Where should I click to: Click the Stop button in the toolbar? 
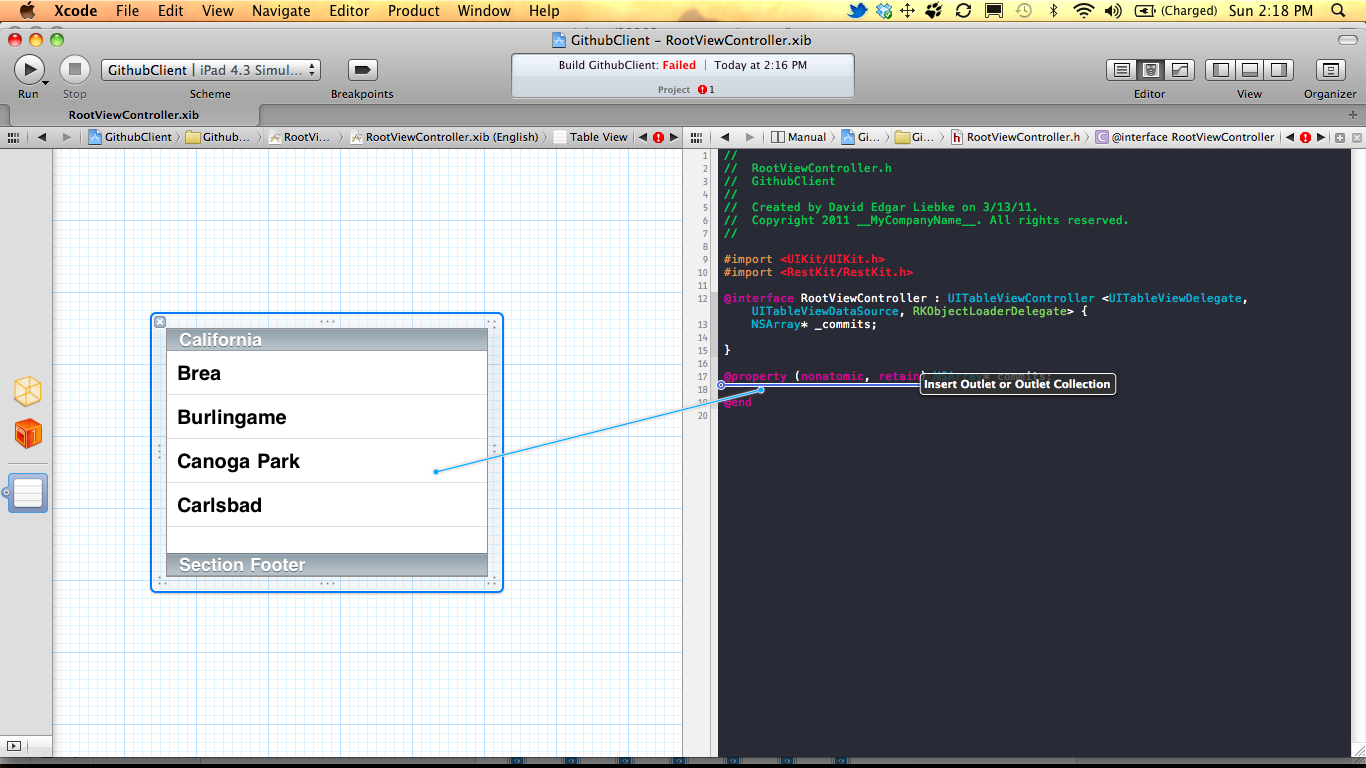(x=74, y=69)
